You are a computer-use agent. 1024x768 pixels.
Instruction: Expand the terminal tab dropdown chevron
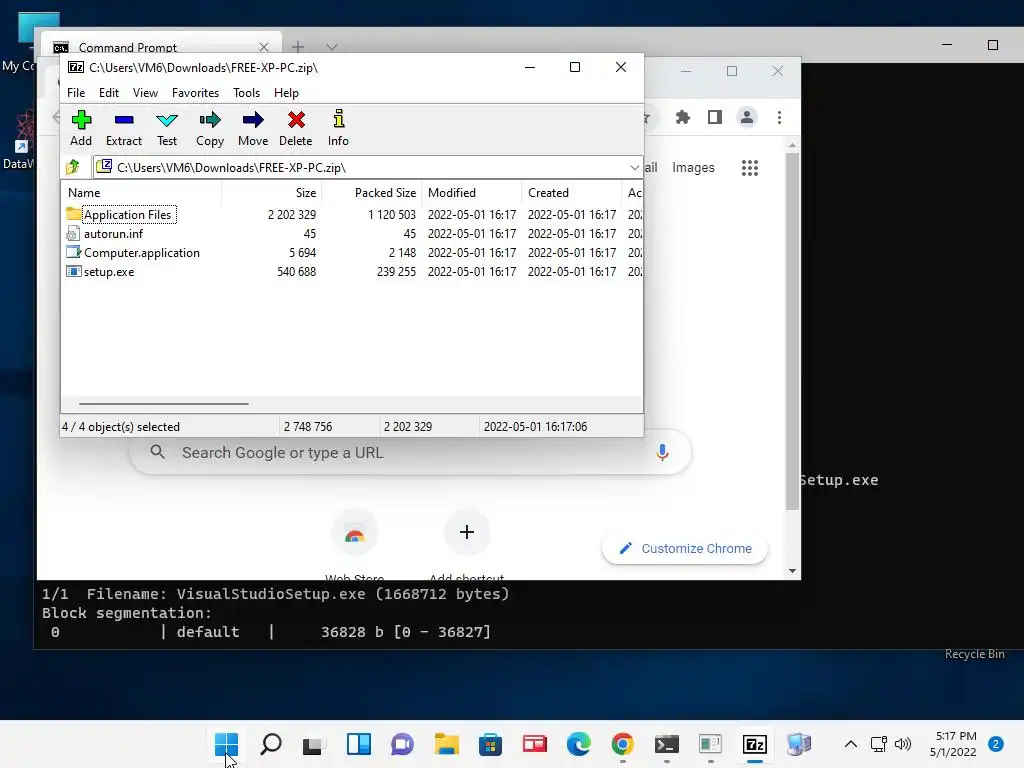click(332, 47)
